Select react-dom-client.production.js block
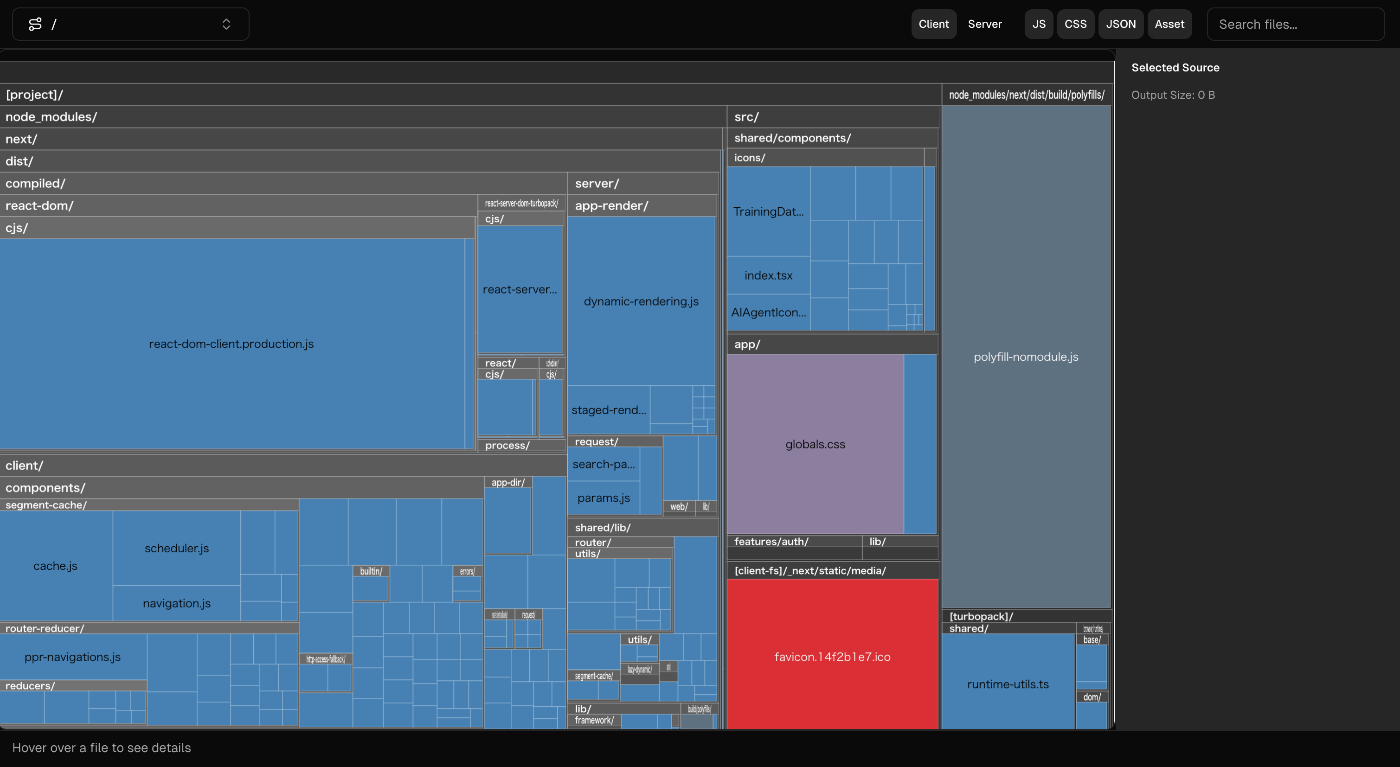 pos(232,344)
